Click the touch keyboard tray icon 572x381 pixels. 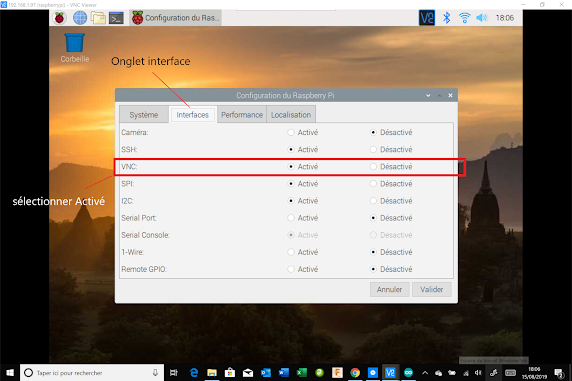tap(510, 373)
